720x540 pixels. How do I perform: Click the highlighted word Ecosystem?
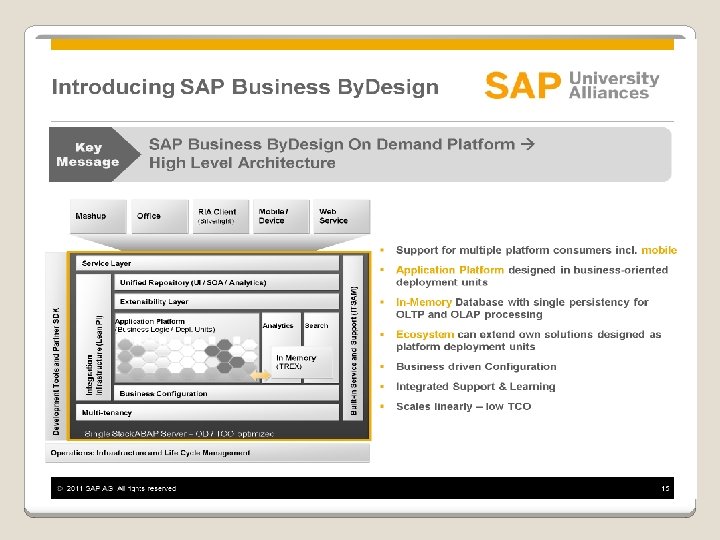click(425, 334)
